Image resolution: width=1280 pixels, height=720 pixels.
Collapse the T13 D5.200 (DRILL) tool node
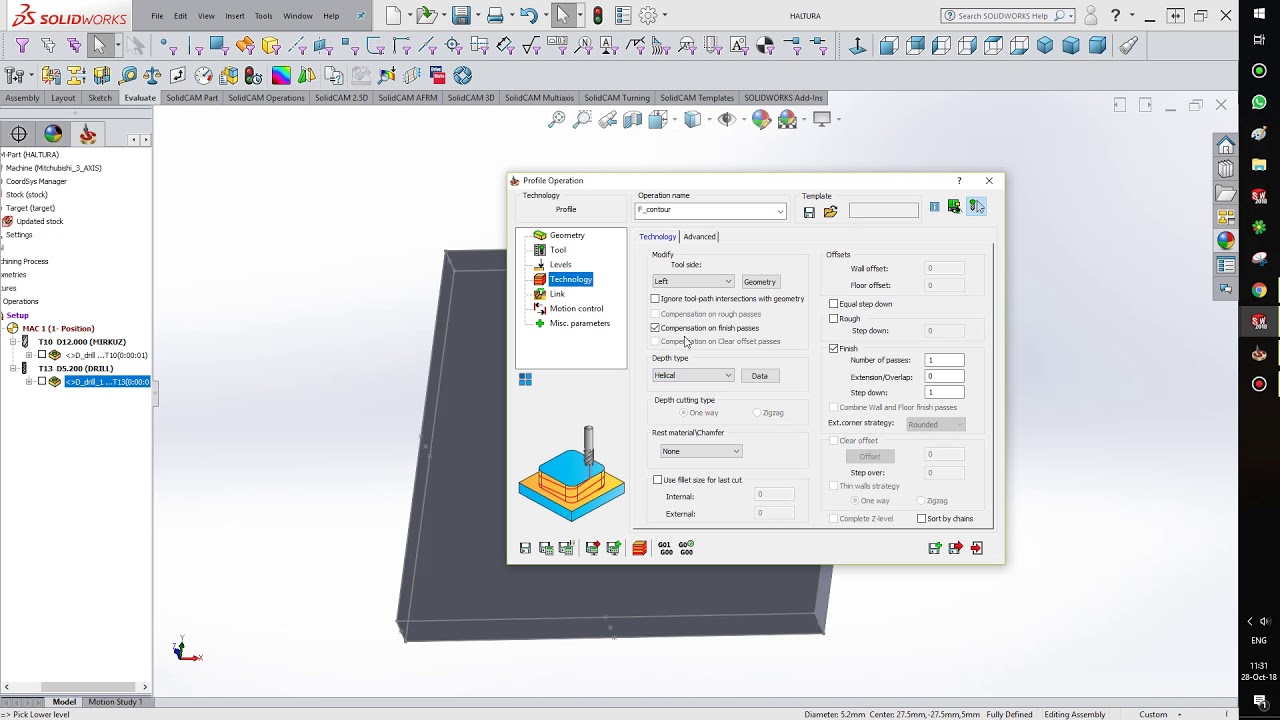(13, 368)
